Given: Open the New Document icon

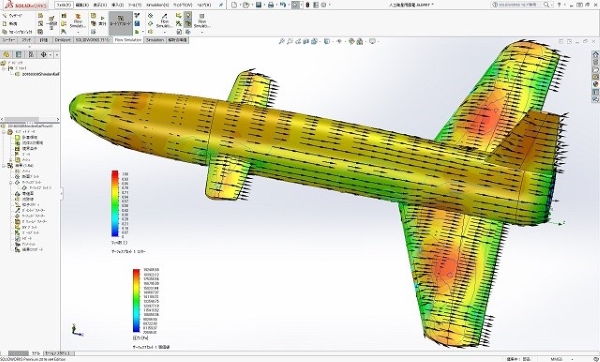Looking at the screenshot, I should (234, 5).
